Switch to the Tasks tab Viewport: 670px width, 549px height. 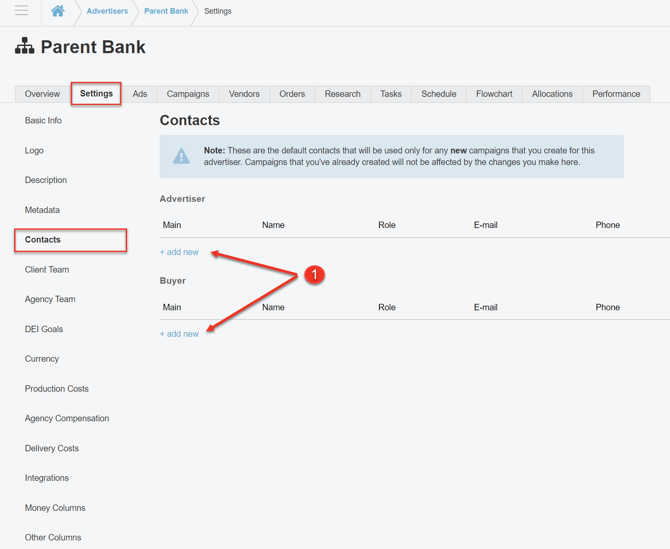pos(391,94)
